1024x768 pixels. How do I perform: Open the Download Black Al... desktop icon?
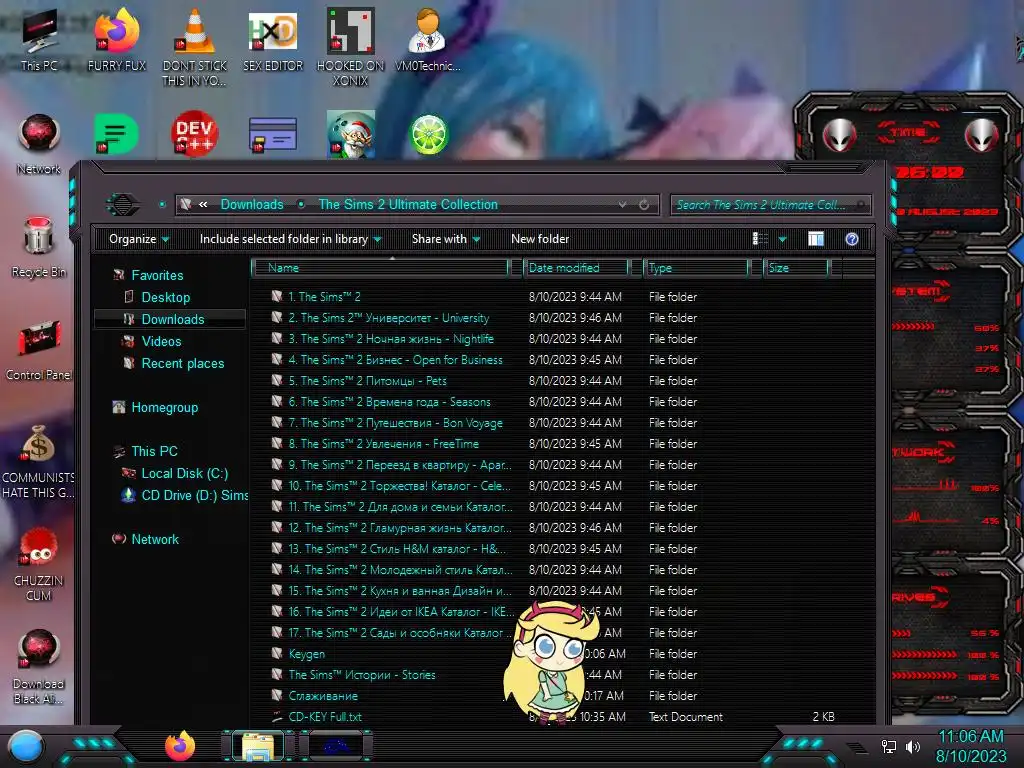[x=39, y=666]
